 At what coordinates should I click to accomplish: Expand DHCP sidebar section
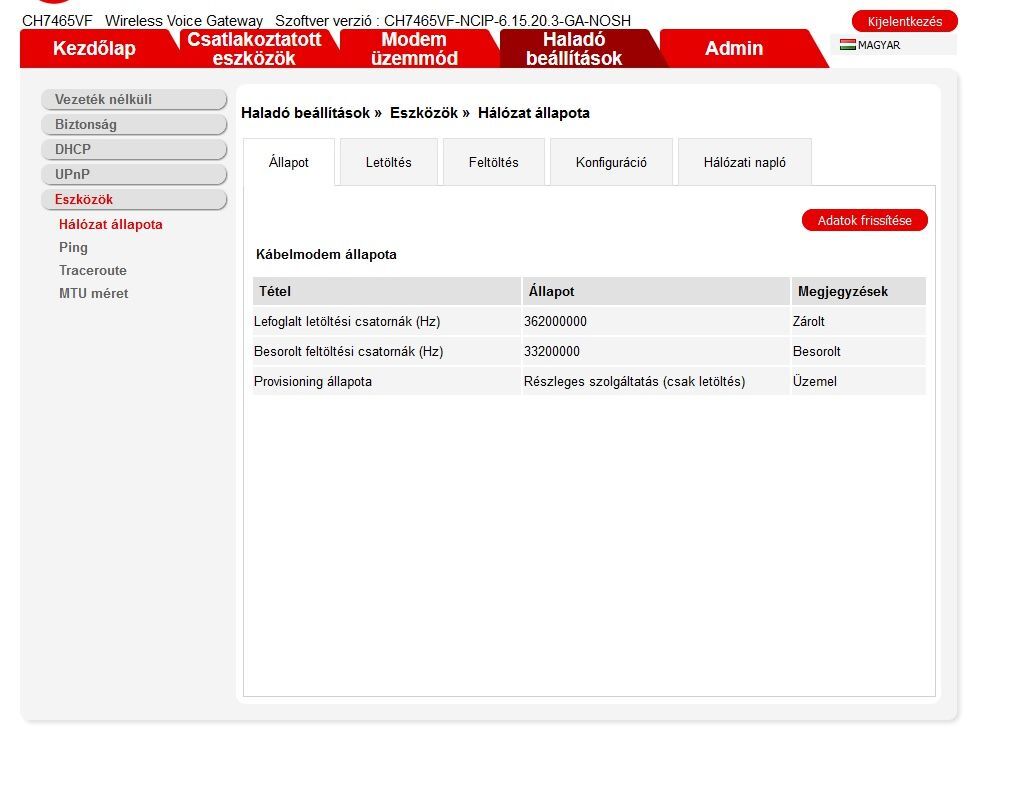coord(134,149)
